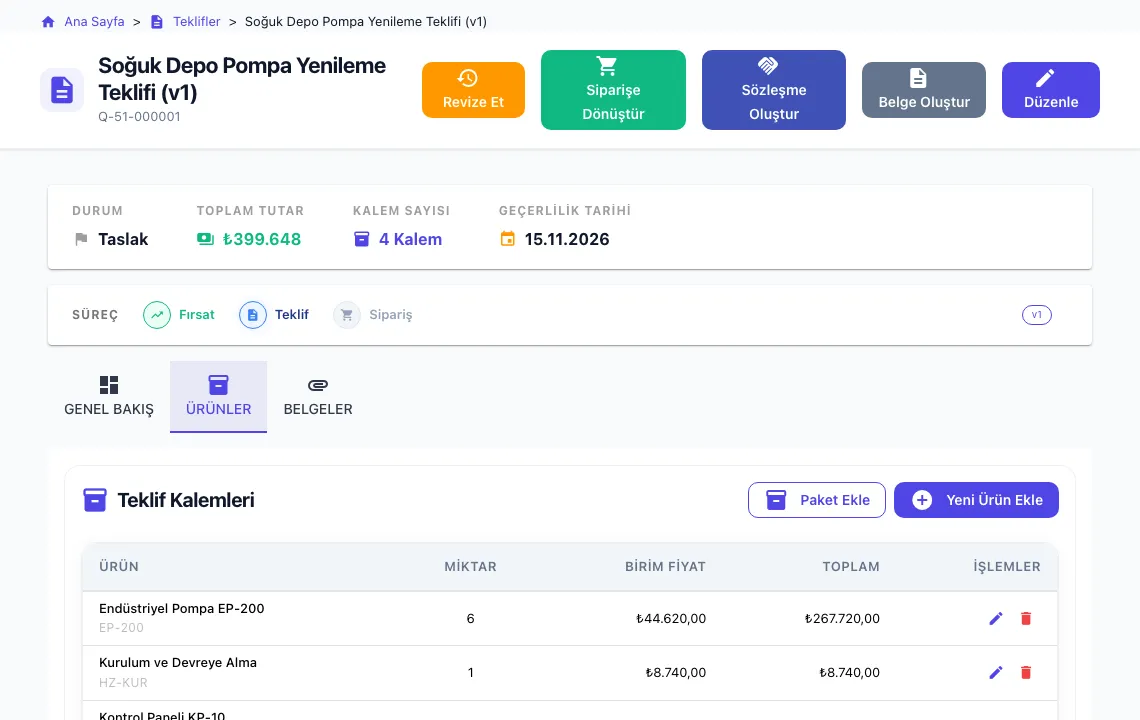Delete the Endüstriyel Pompa EP-200 row
1140x720 pixels.
(1026, 618)
